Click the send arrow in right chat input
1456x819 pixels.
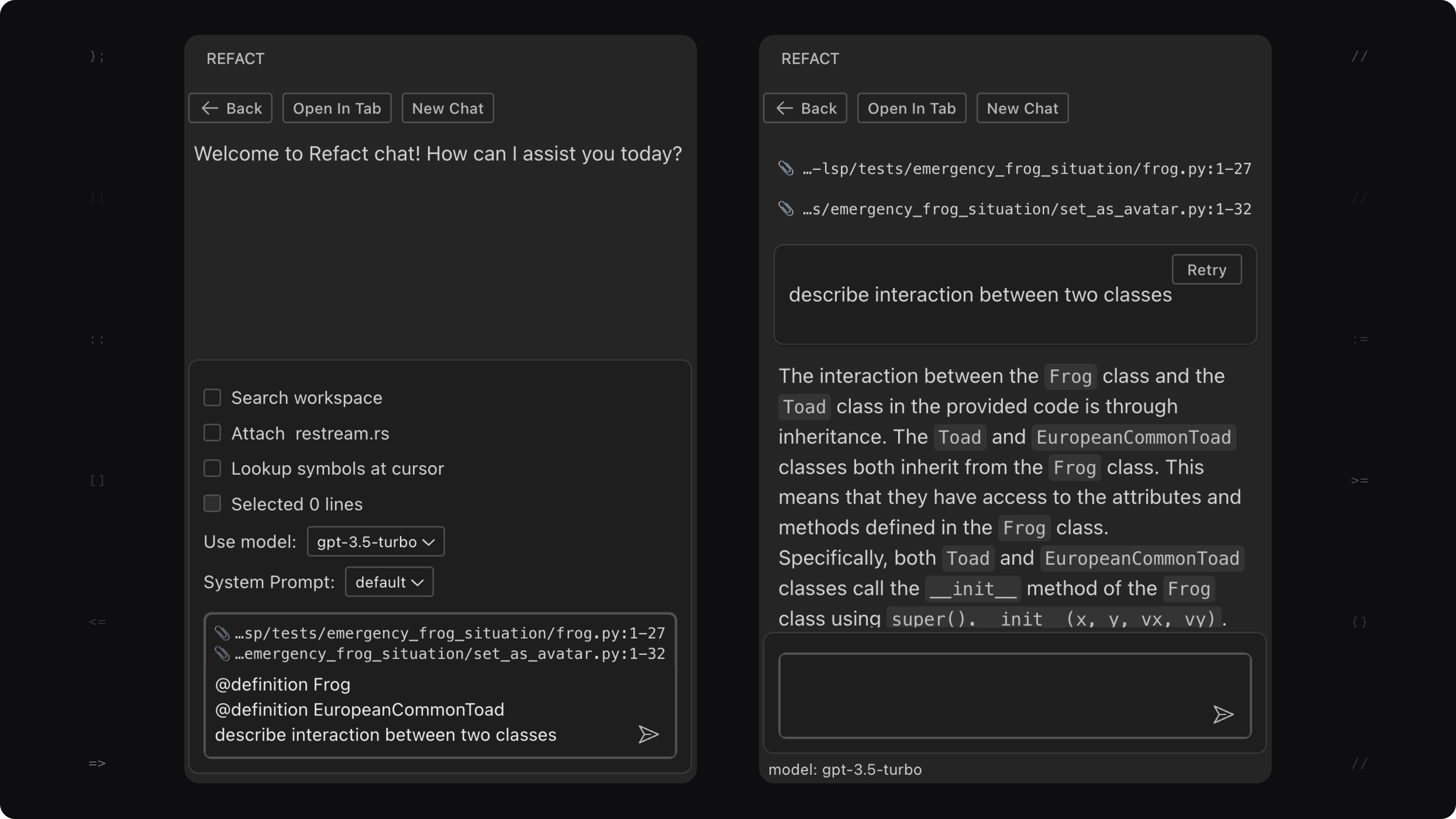pos(1222,714)
